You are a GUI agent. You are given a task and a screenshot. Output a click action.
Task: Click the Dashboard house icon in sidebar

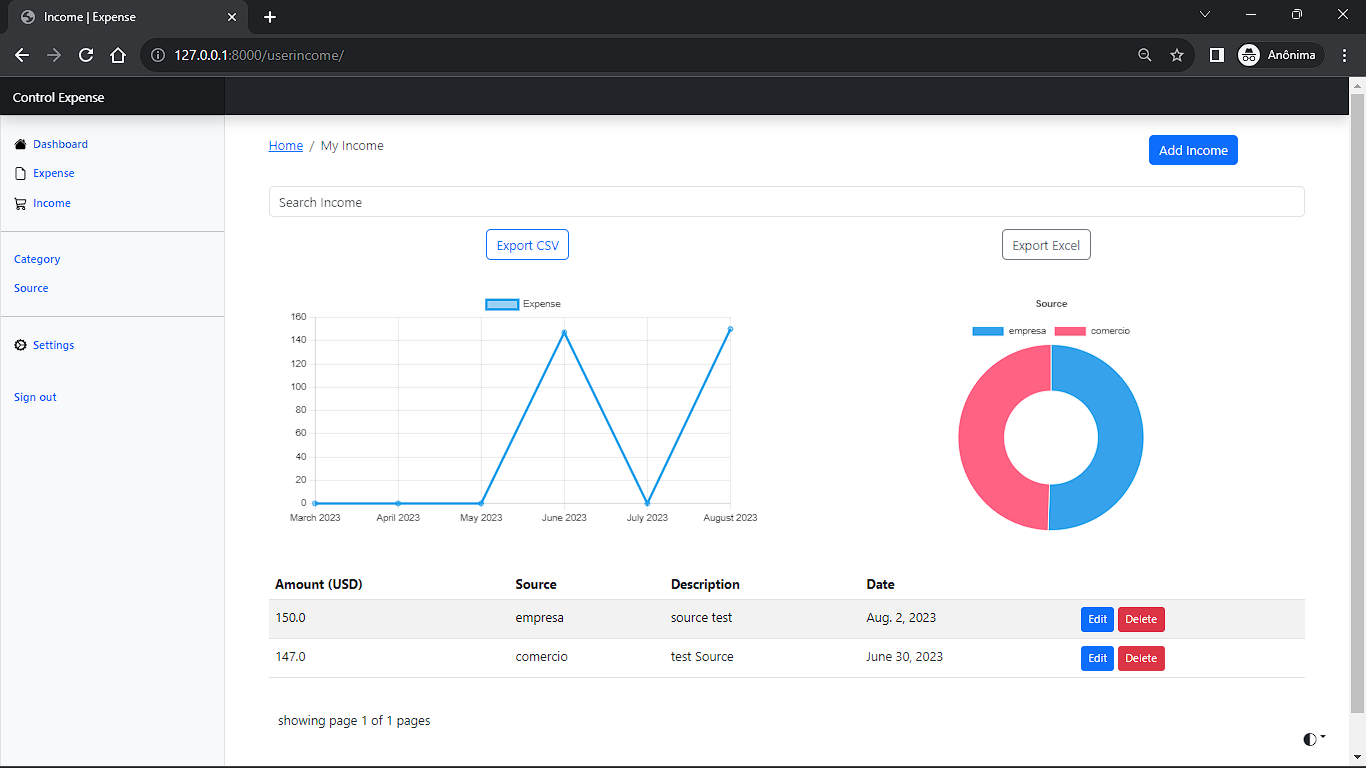point(20,144)
